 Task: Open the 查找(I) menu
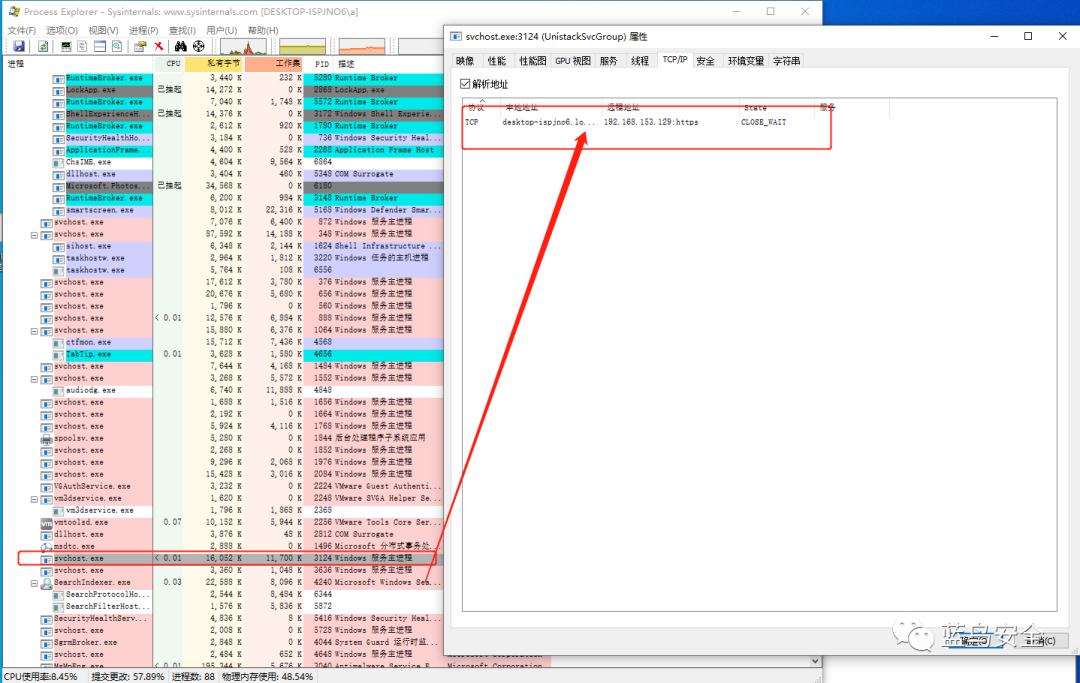[x=183, y=30]
